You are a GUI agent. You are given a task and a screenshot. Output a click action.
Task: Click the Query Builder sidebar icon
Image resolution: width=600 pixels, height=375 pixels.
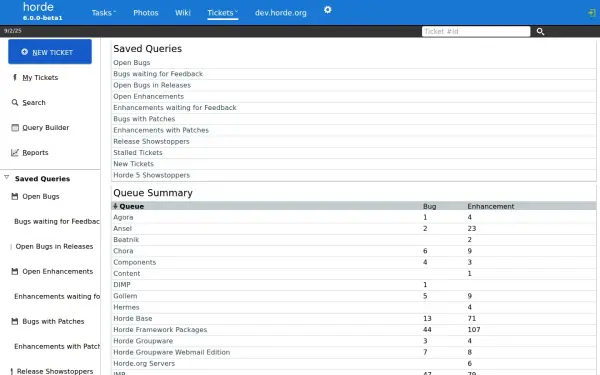[x=15, y=127]
